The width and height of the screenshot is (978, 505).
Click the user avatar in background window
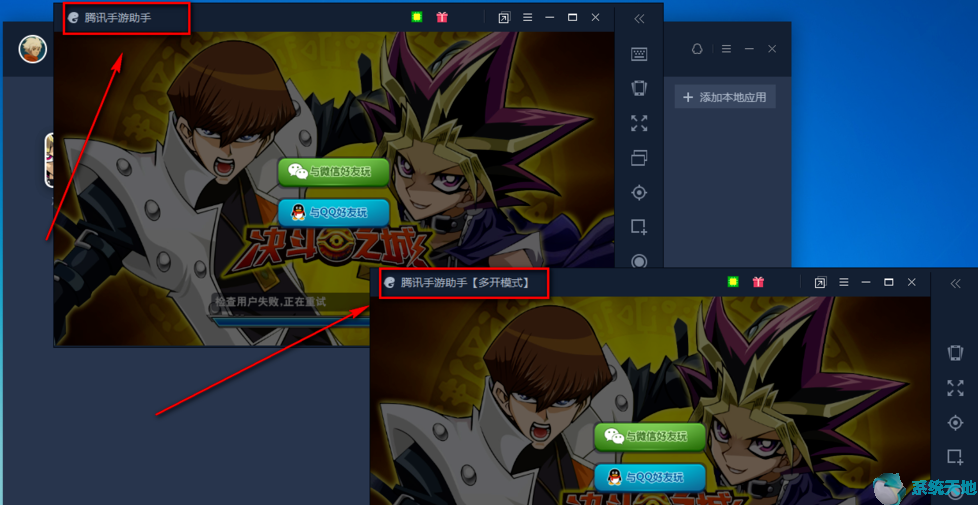tap(32, 49)
